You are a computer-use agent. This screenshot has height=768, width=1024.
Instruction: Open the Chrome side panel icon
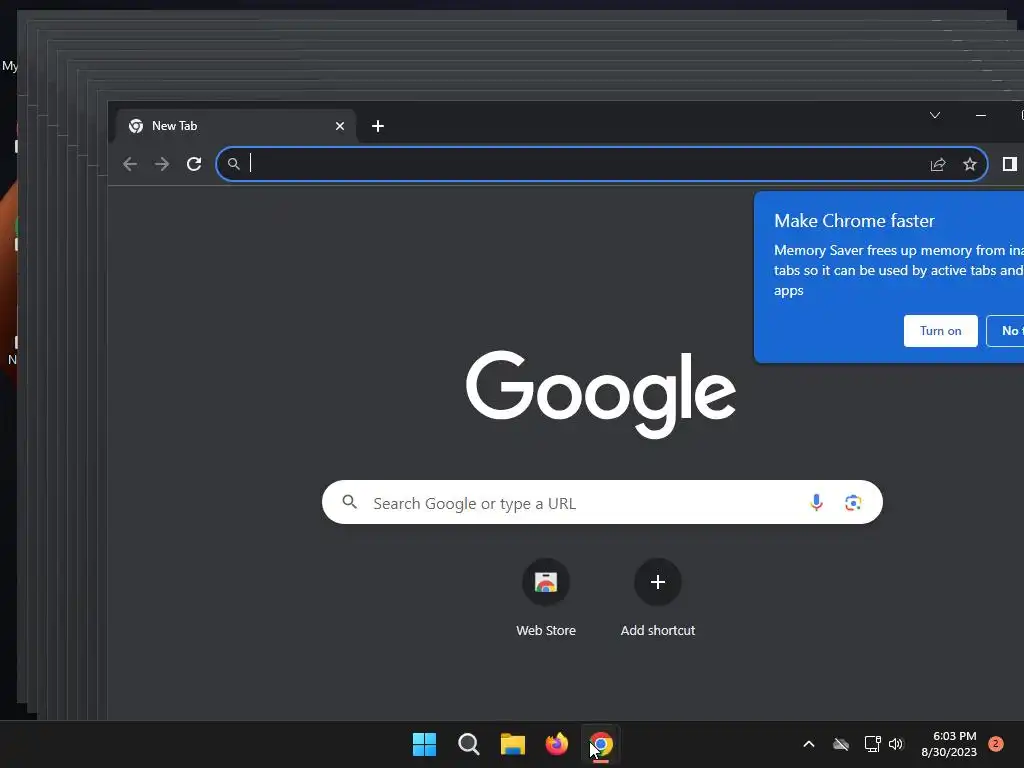(x=1010, y=164)
